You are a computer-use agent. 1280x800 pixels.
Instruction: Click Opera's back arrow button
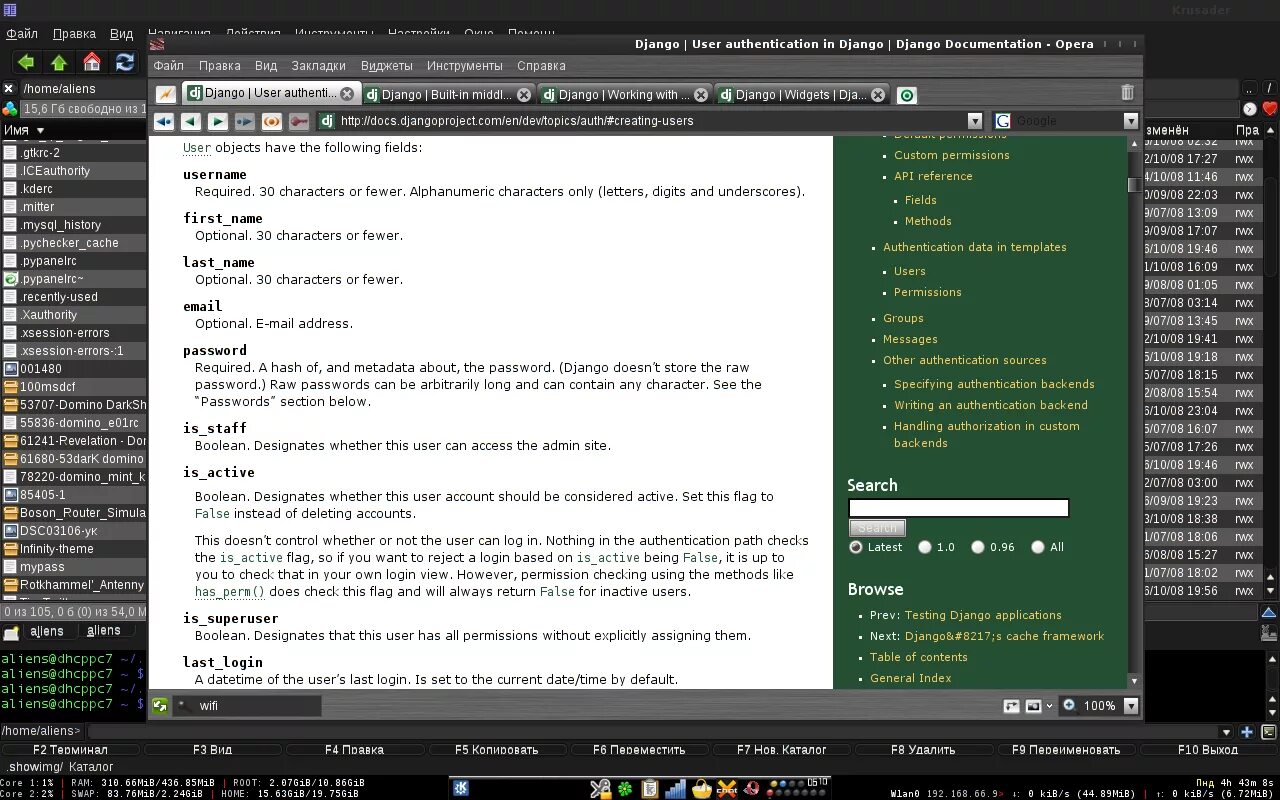click(190, 121)
